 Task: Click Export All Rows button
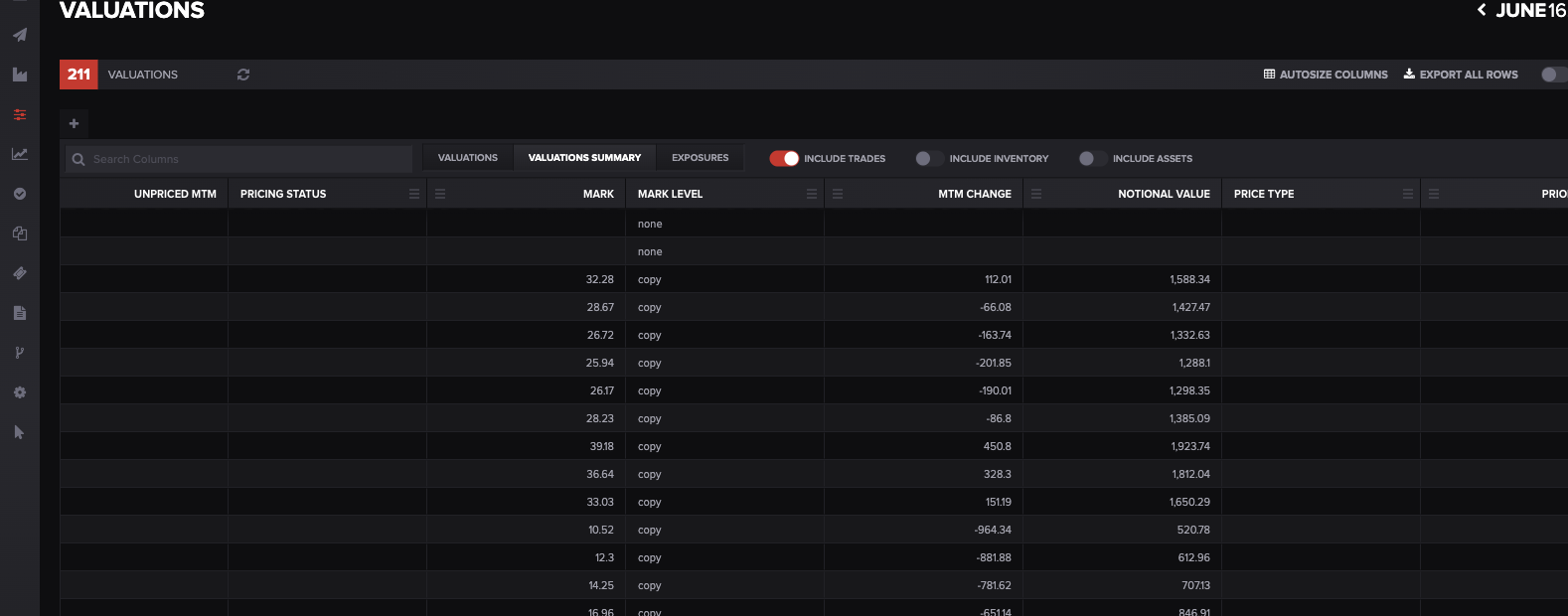click(1461, 75)
